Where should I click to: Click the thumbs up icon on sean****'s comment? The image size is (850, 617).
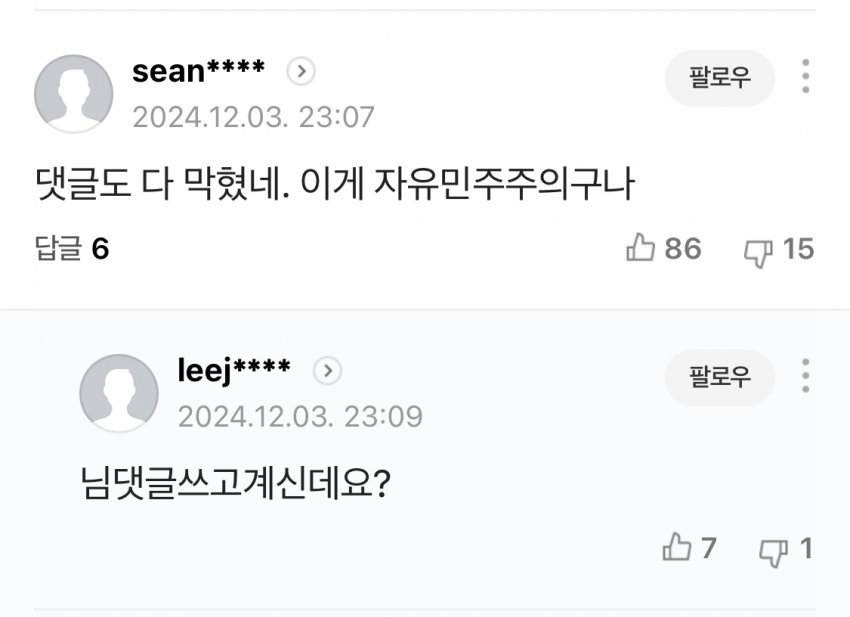(x=658, y=251)
